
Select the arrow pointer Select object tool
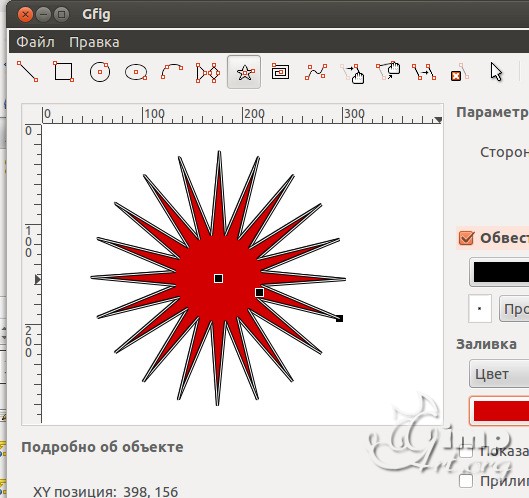coord(496,72)
